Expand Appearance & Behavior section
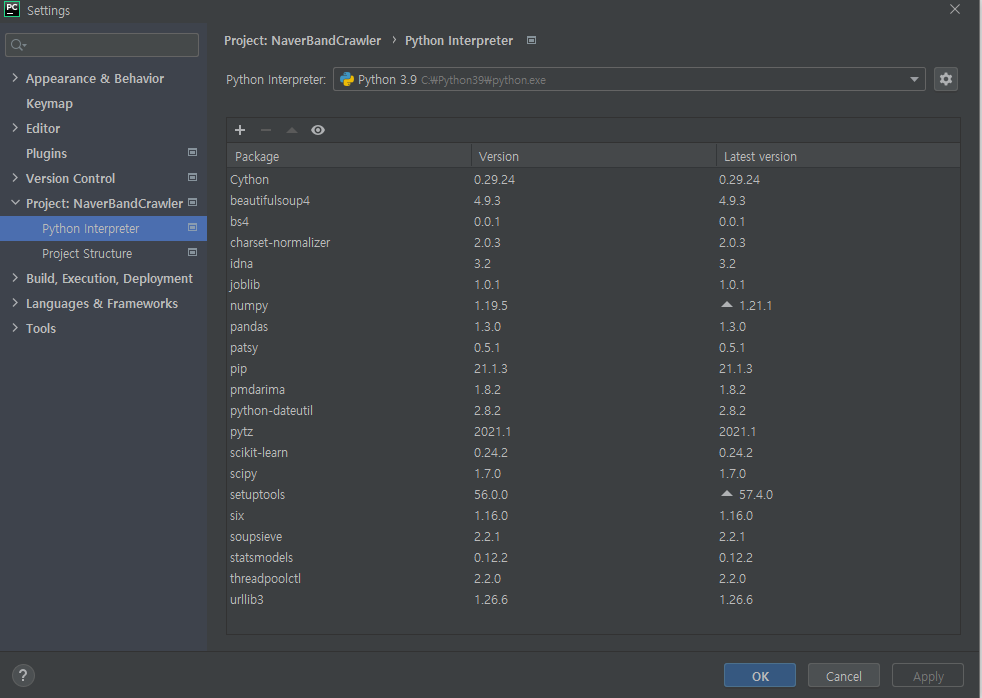 (15, 78)
